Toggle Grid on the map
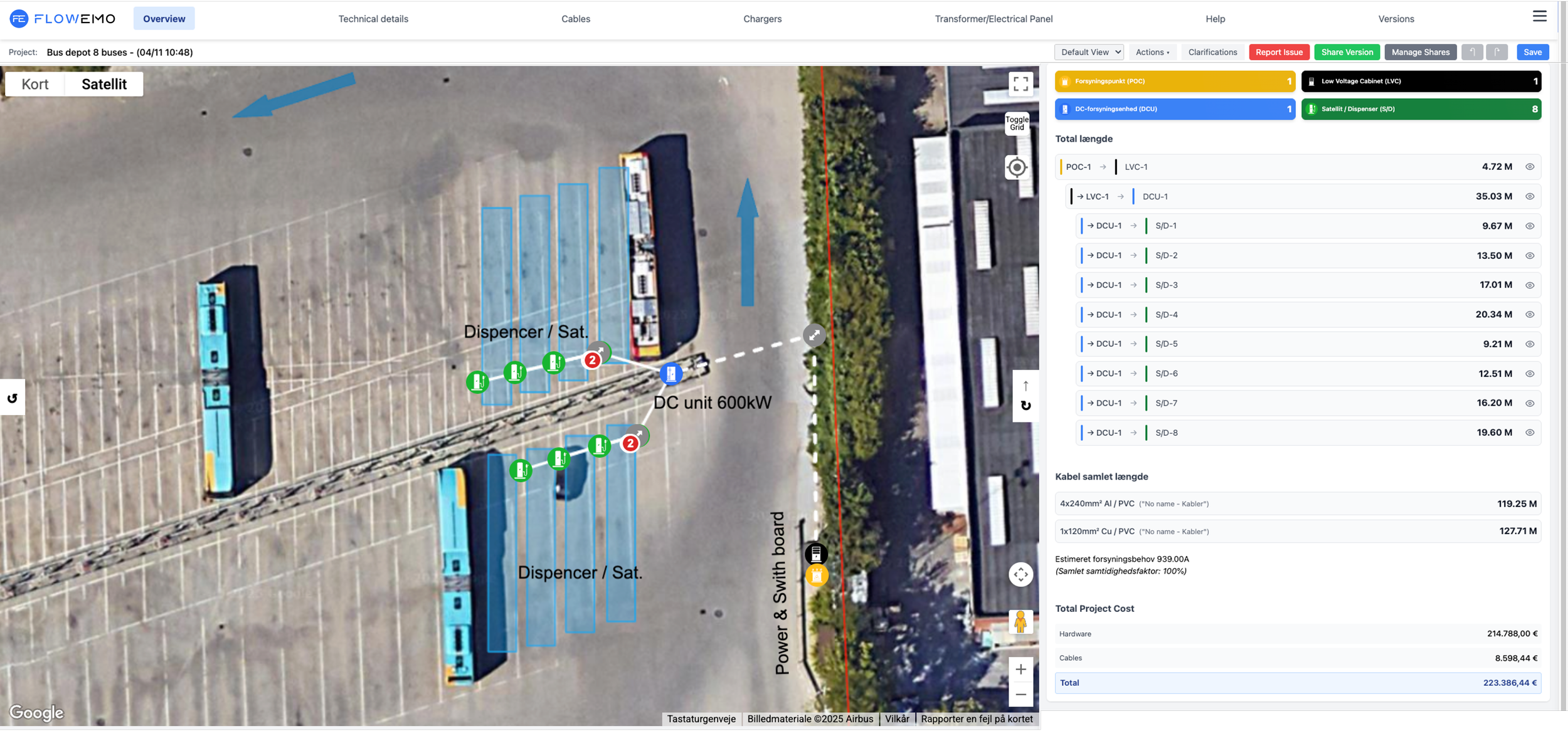 tap(1017, 124)
